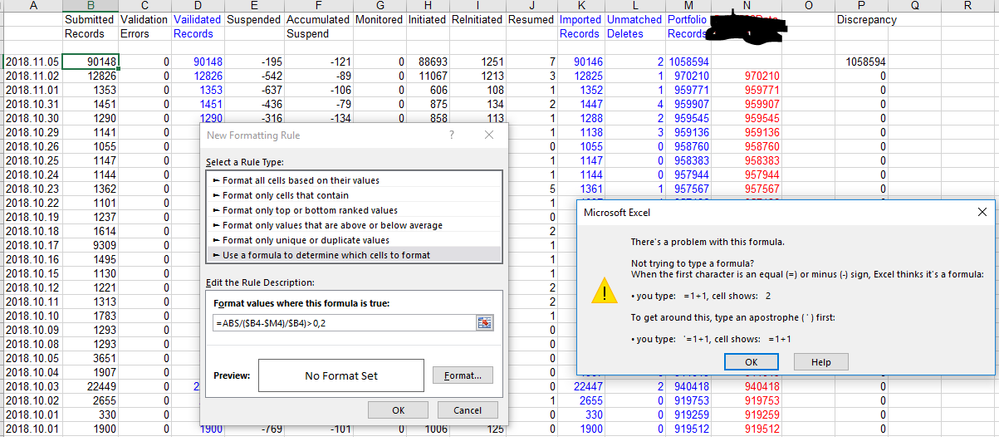The height and width of the screenshot is (437, 999).
Task: Select 'Format only top or bottom ranked values'
Action: pos(354,210)
